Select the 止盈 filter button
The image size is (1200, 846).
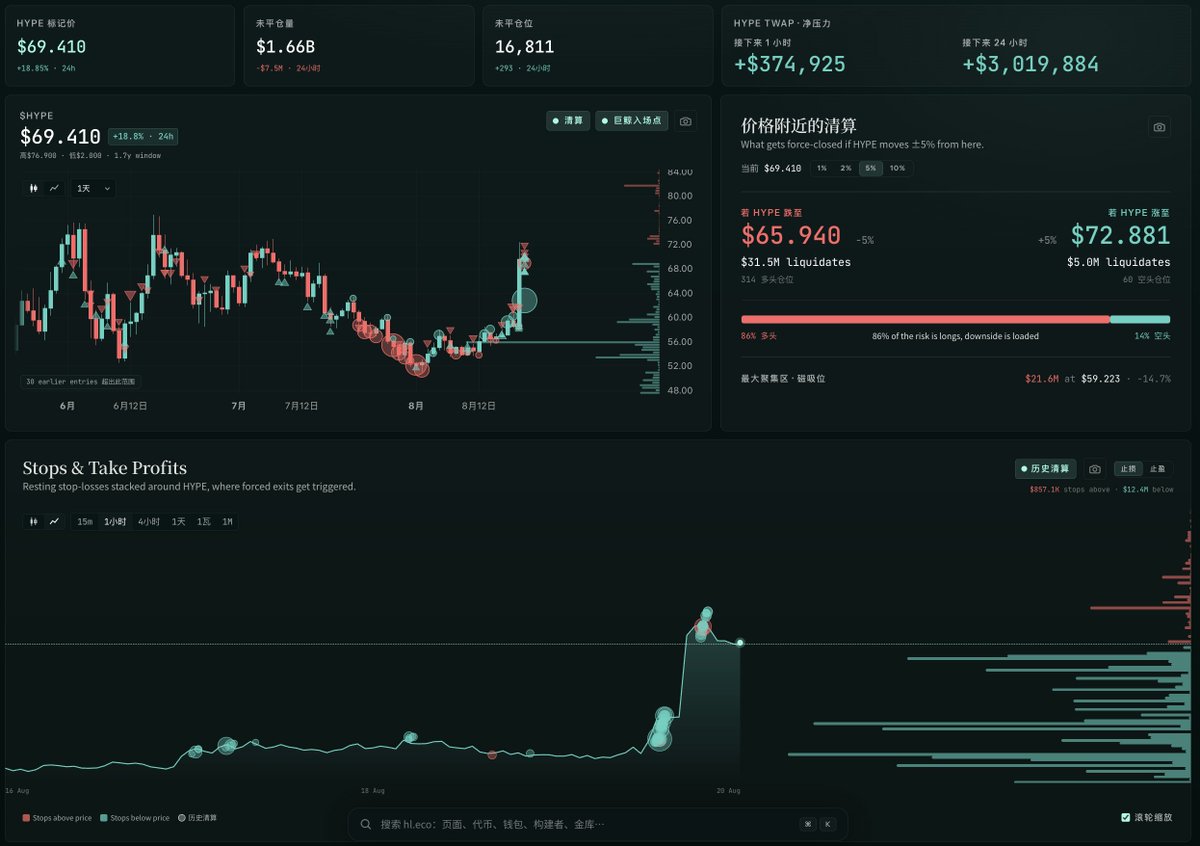pos(1156,469)
